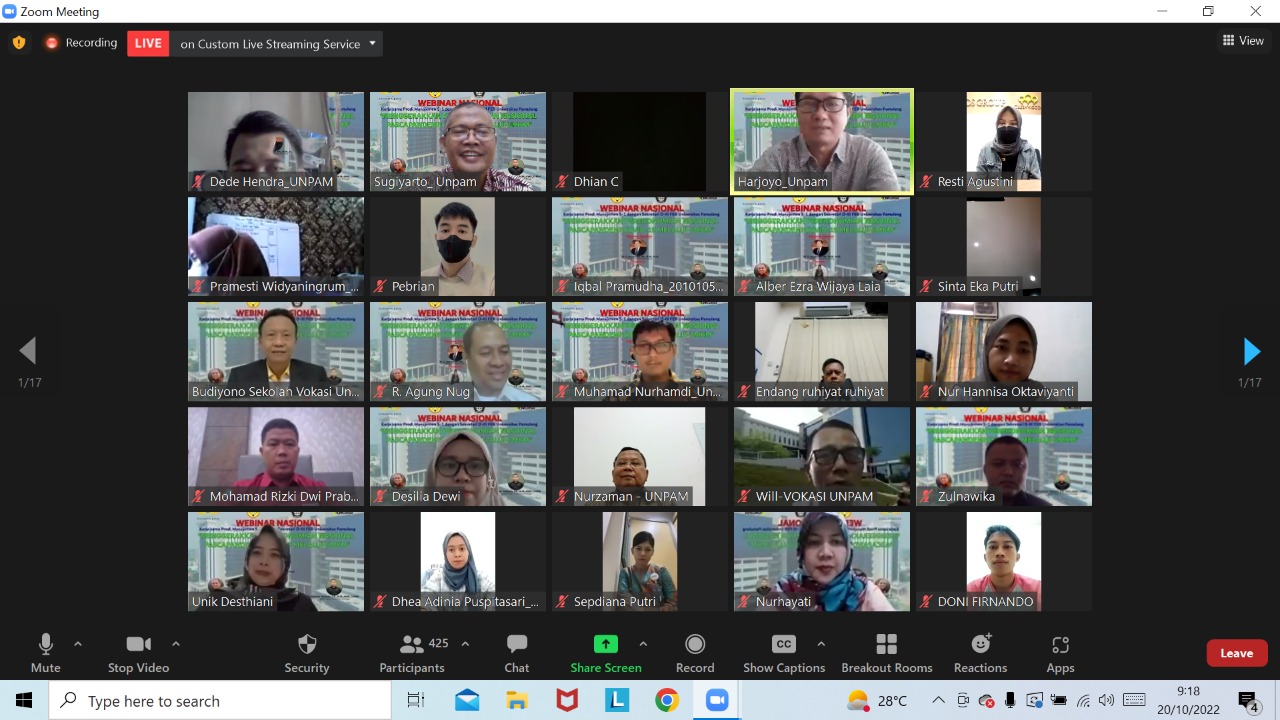1280x720 pixels.
Task: Open the video settings dropdown arrow
Action: pos(176,643)
